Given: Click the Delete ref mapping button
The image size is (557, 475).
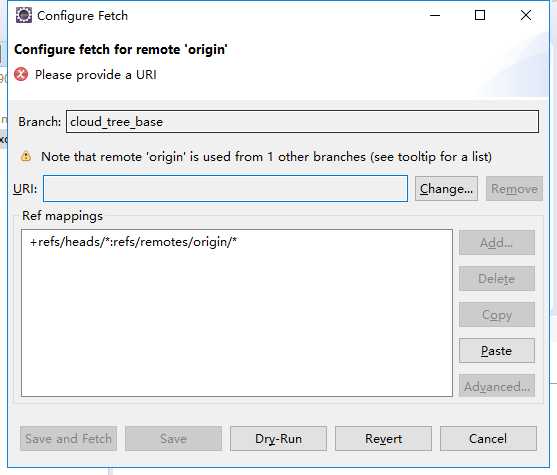Looking at the screenshot, I should (x=497, y=279).
